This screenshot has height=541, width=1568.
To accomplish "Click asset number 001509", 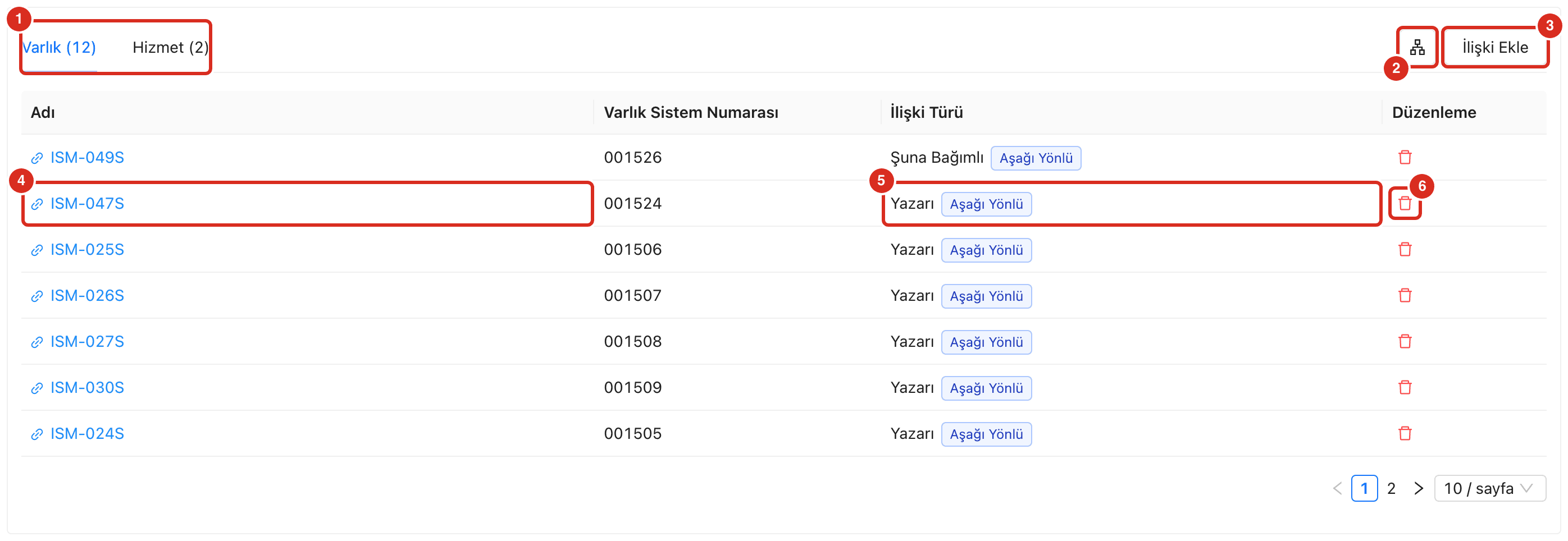I will pos(632,388).
